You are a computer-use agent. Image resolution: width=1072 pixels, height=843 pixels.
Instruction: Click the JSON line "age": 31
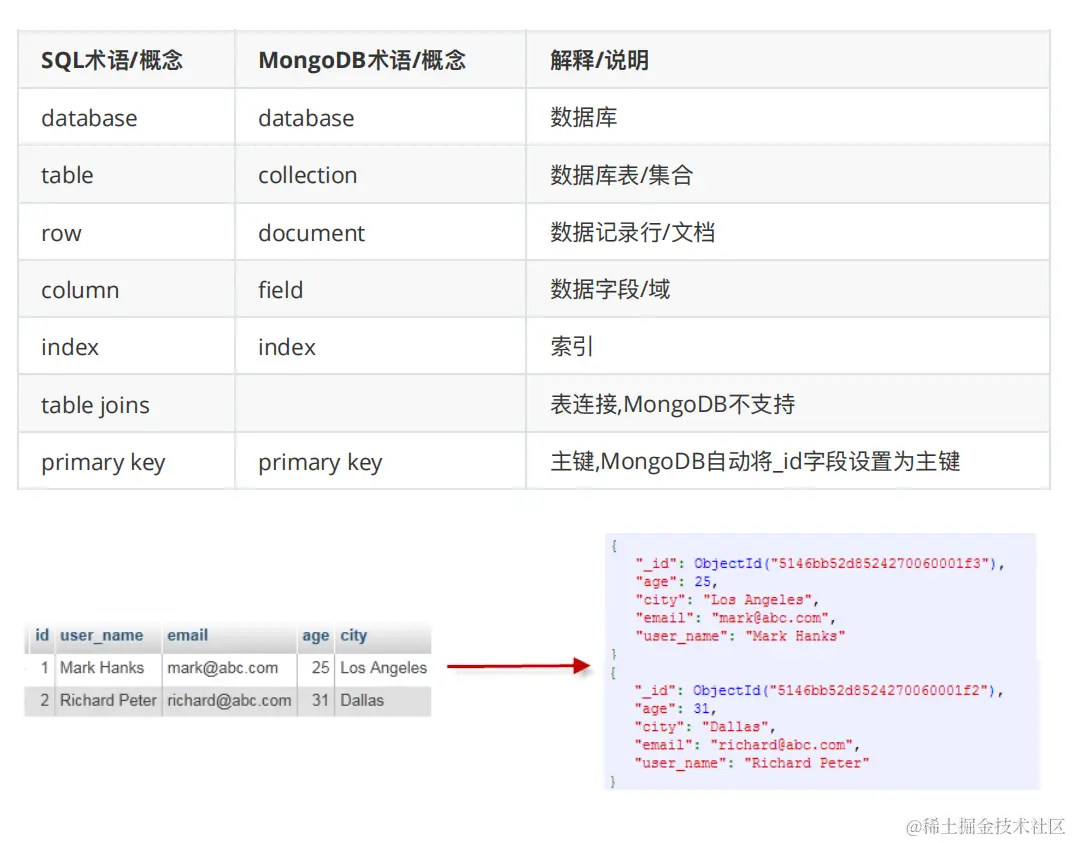[x=675, y=709]
